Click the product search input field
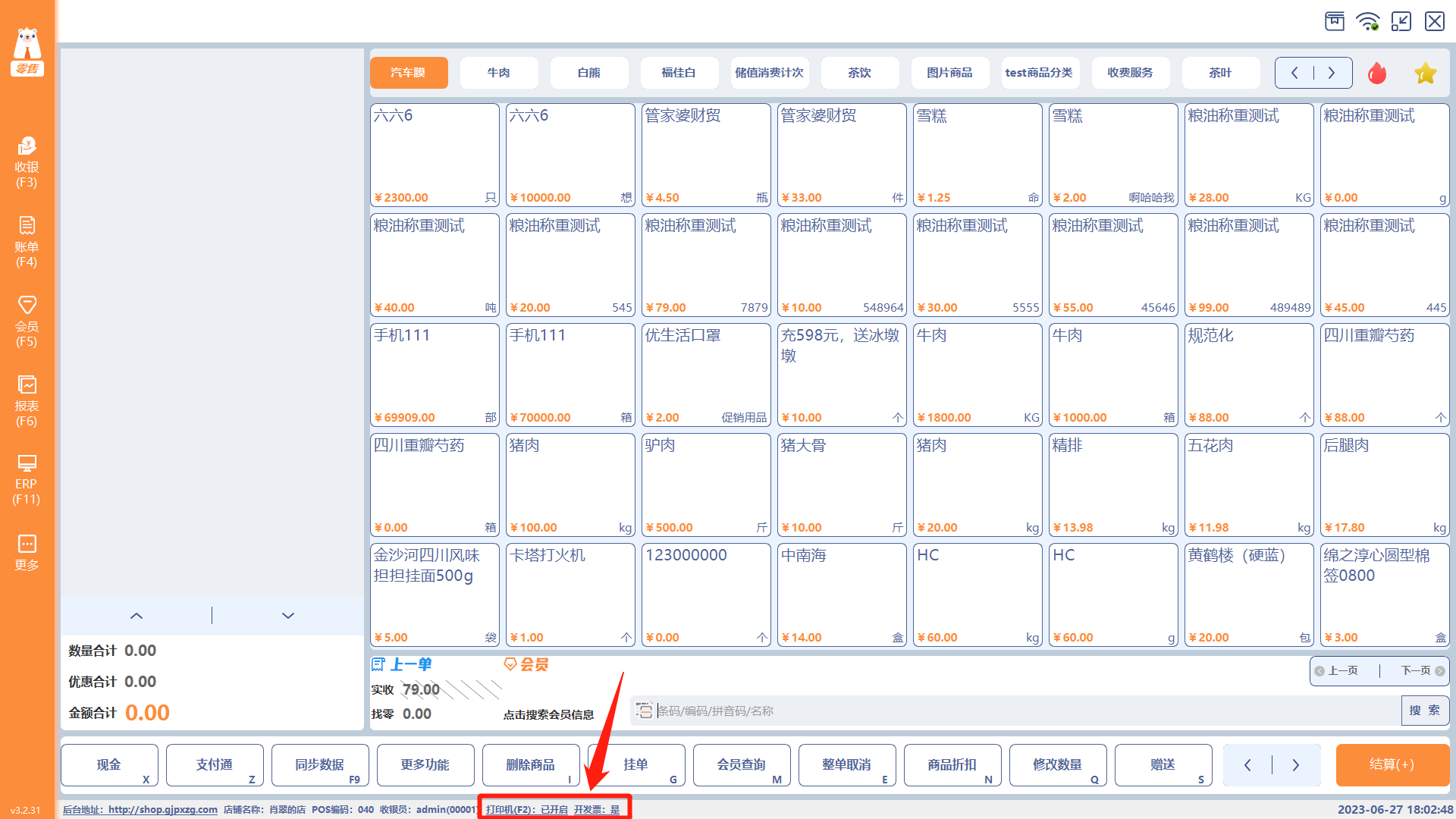Image resolution: width=1456 pixels, height=819 pixels. (1016, 711)
